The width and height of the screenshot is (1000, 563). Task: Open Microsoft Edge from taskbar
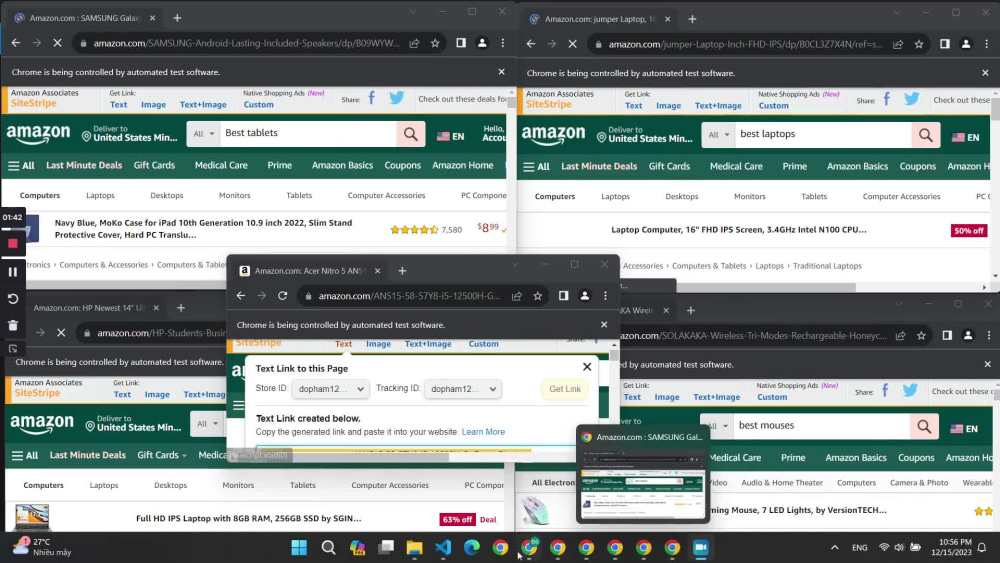coord(472,548)
